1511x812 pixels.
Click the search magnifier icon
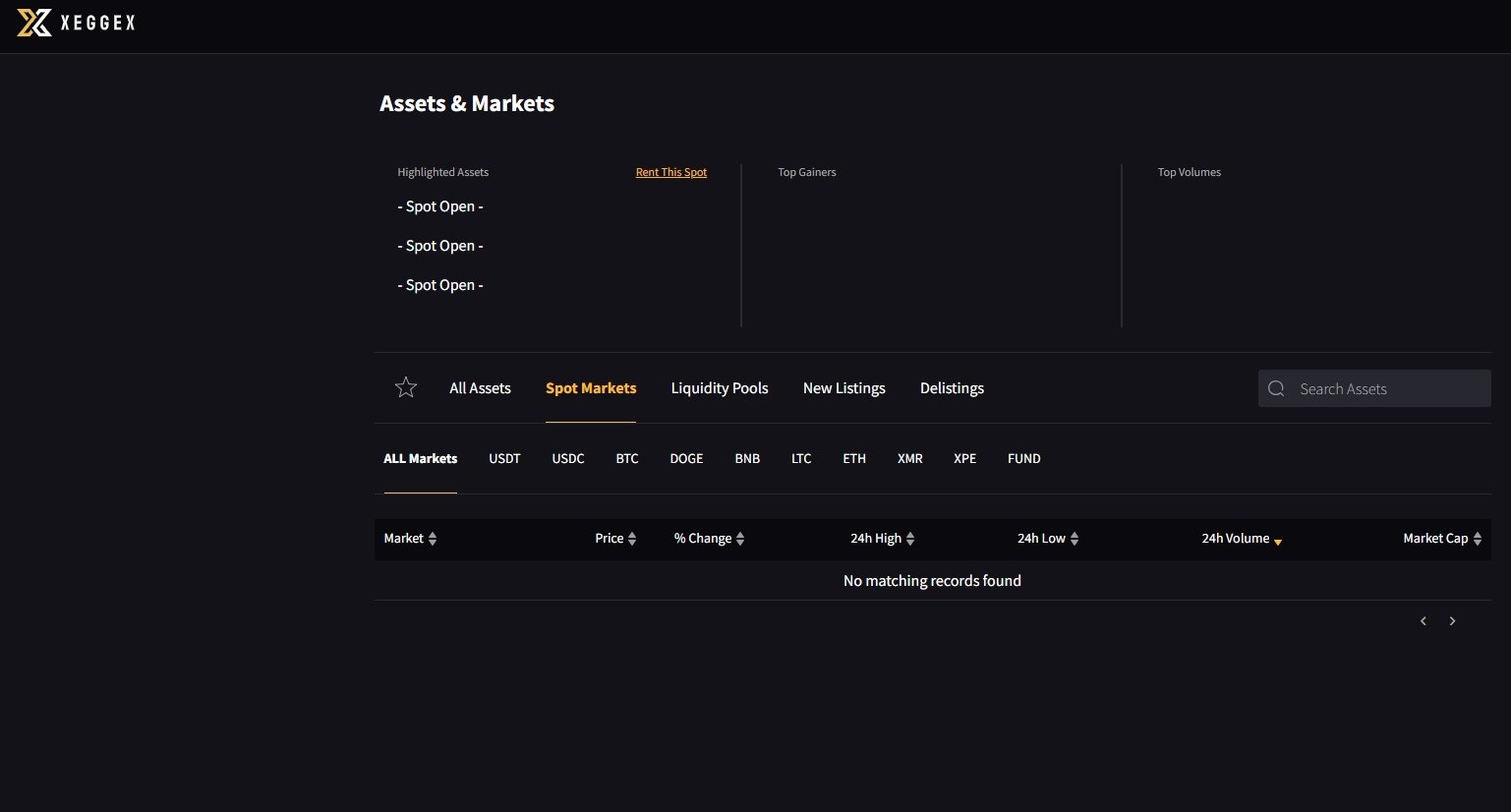click(1276, 388)
